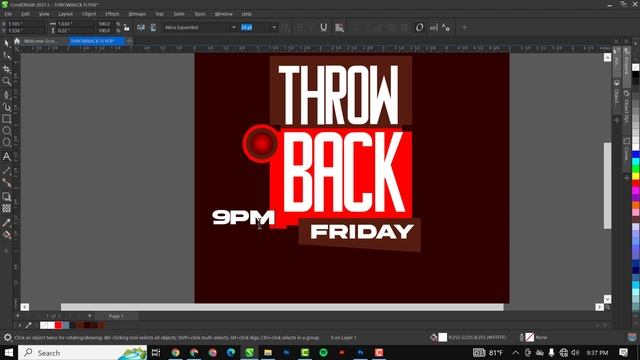
Task: Click the FRIDAY text on canvas
Action: (x=362, y=231)
